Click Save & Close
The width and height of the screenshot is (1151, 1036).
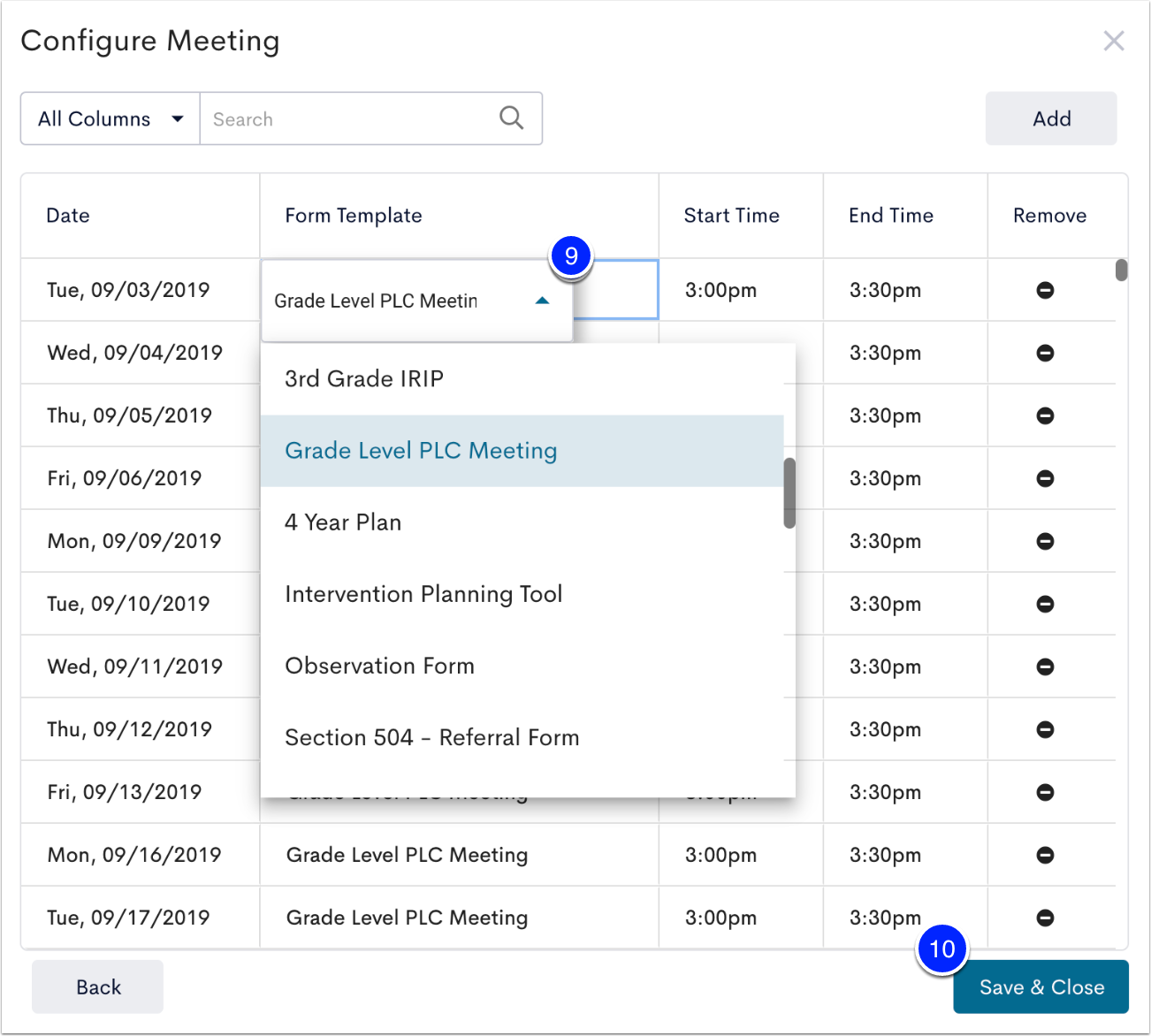pos(1040,986)
